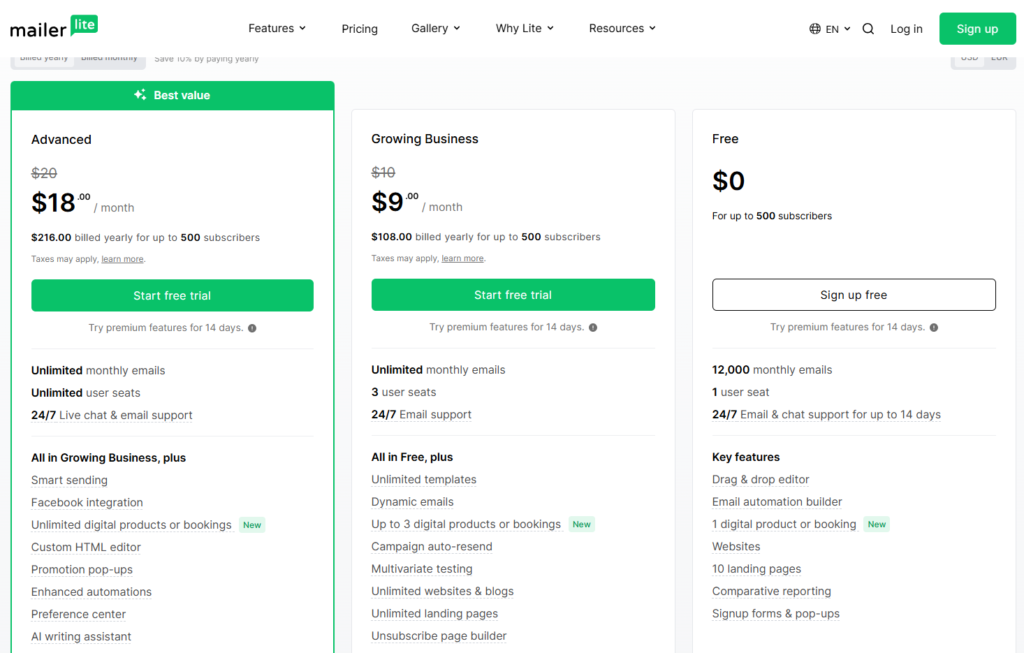Image resolution: width=1024 pixels, height=653 pixels.
Task: Switch currency to USD
Action: (969, 57)
